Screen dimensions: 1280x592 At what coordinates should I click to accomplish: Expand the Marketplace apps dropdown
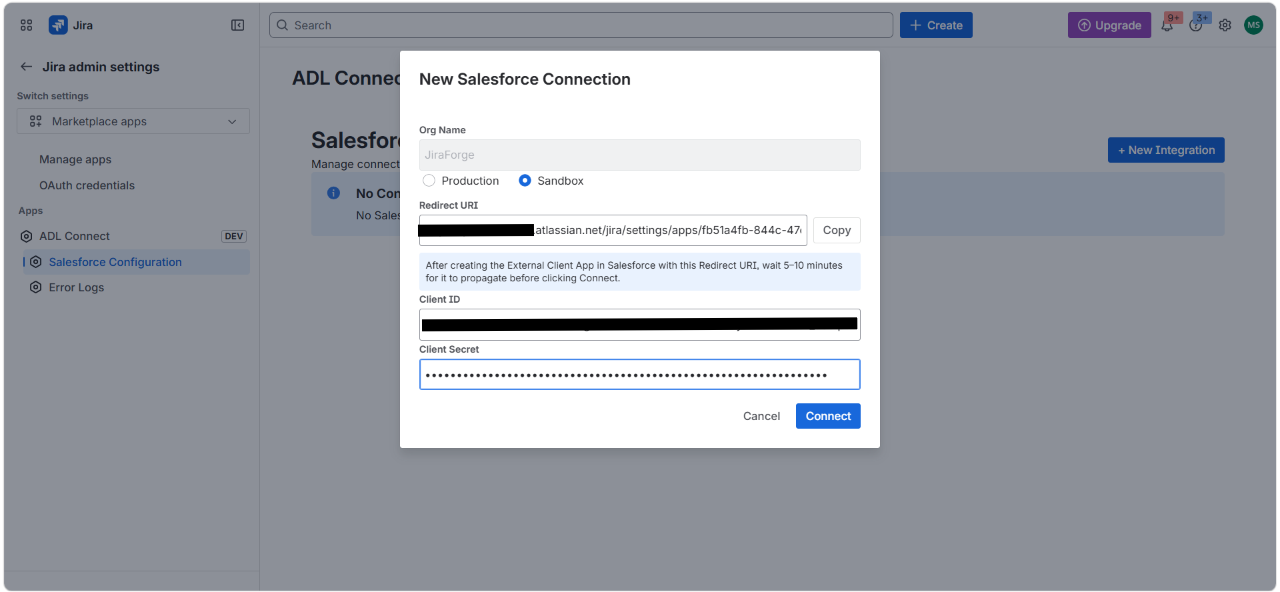point(133,121)
